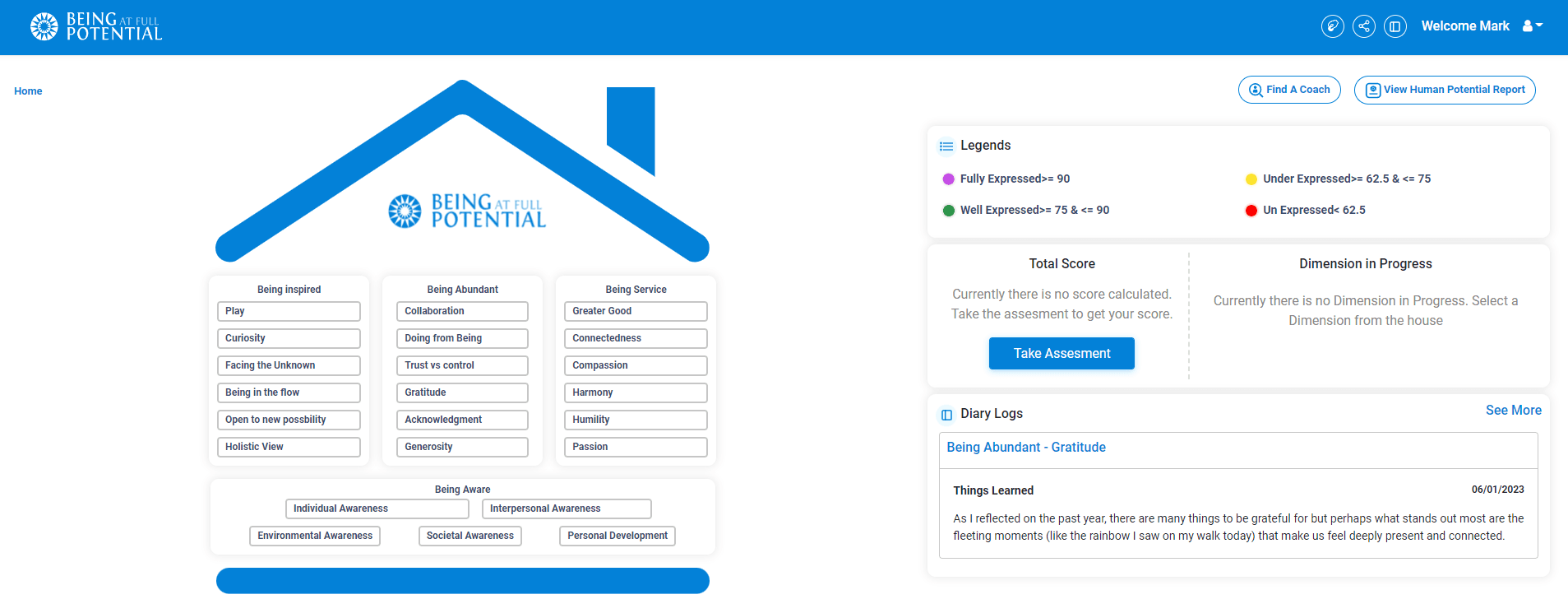Click the Dimension in Progress heading

[1365, 264]
